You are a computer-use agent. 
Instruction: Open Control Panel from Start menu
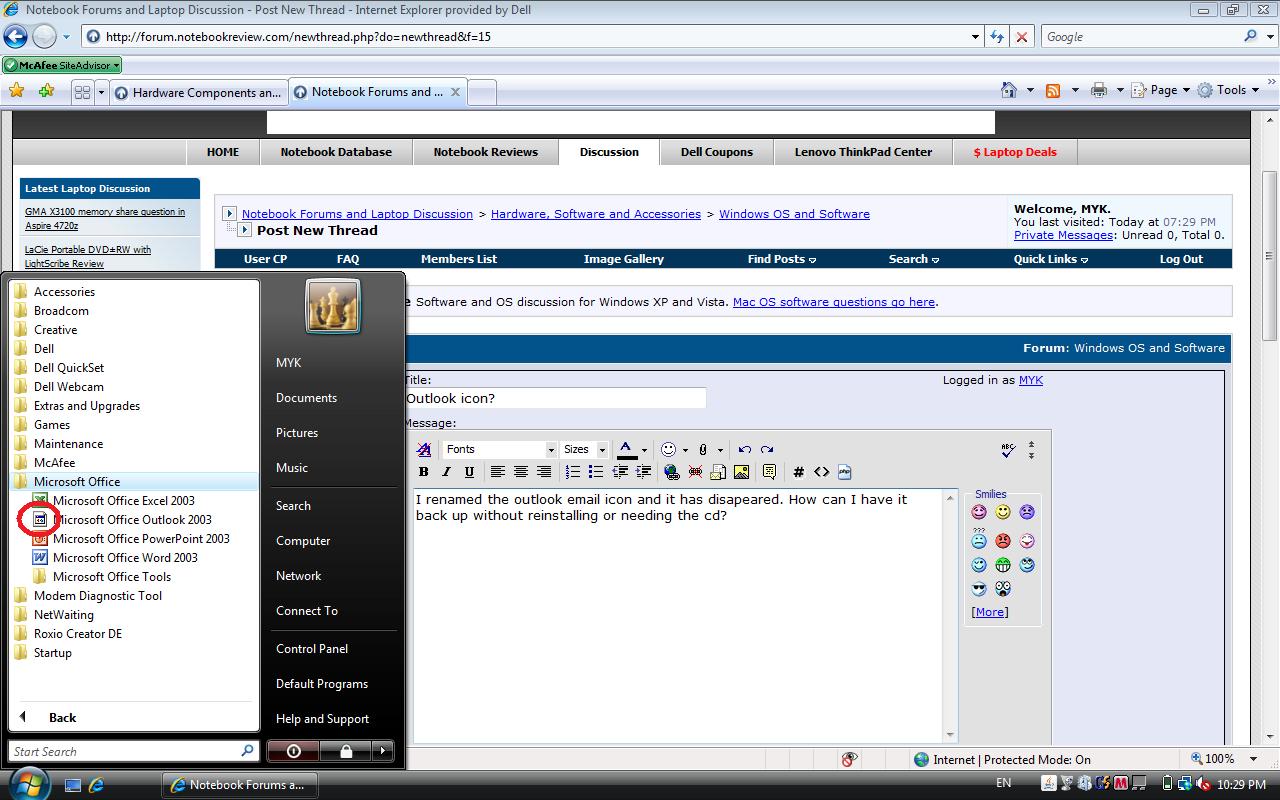(x=312, y=649)
